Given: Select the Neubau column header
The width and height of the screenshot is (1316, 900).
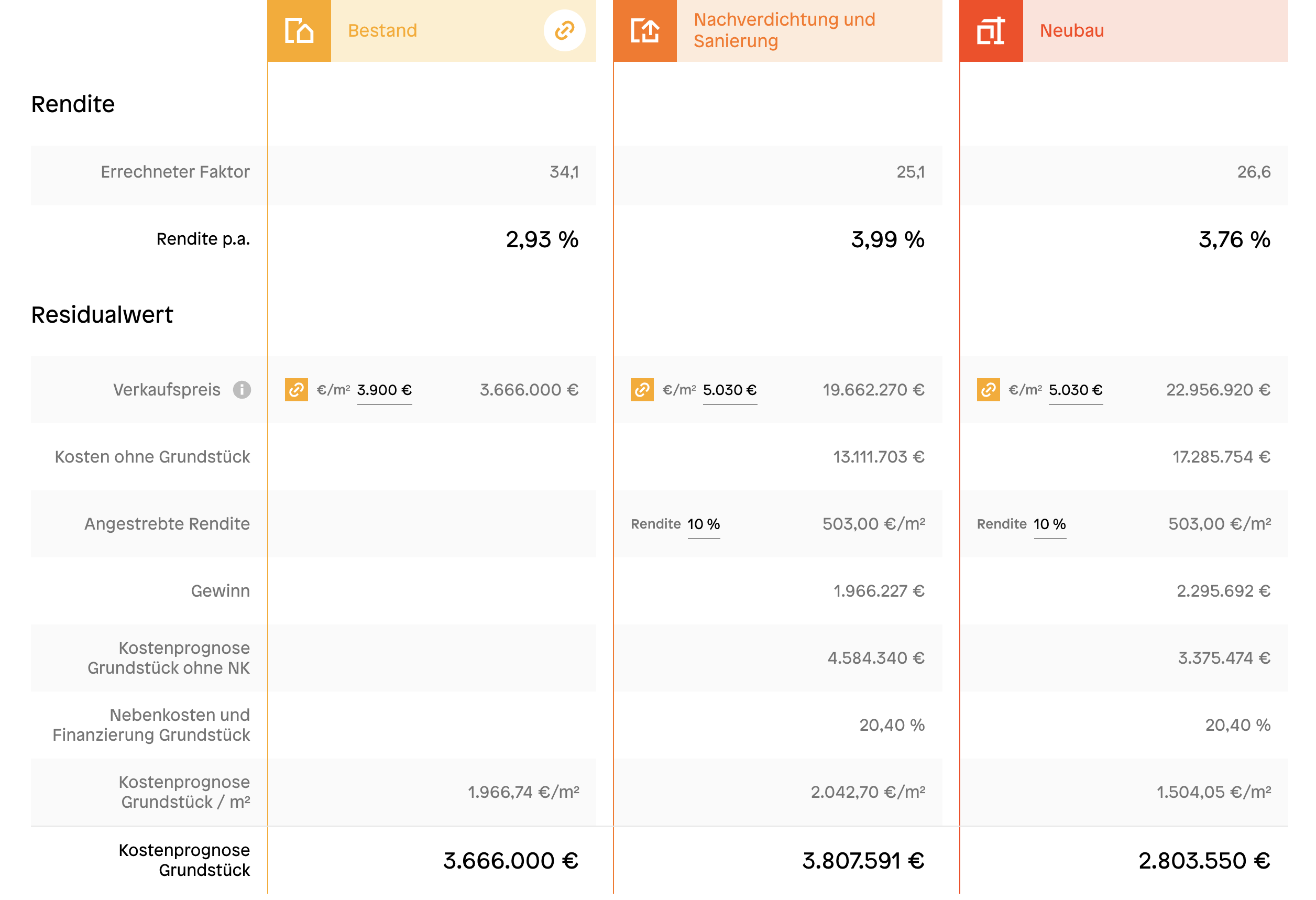Looking at the screenshot, I should pos(1071,30).
